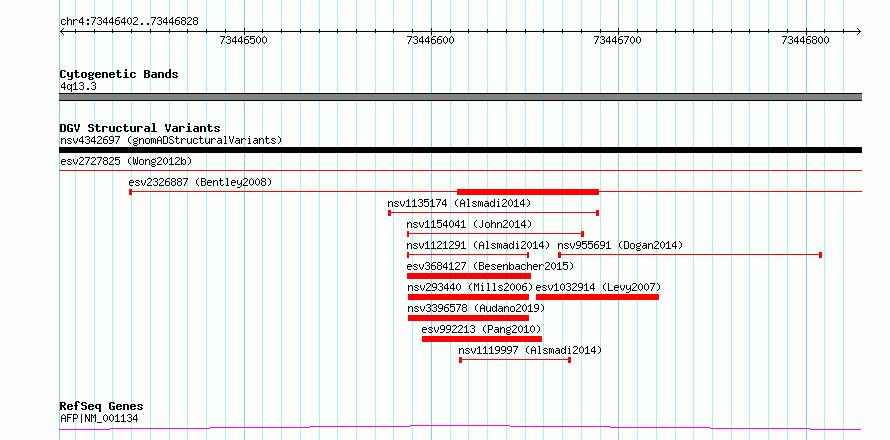Click the right arrow of the ruler
The height and width of the screenshot is (440, 890).
point(858,31)
